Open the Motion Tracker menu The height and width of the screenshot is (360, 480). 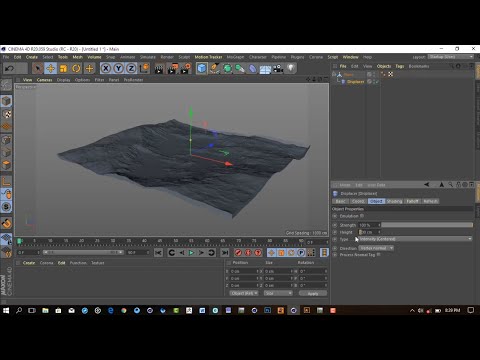tap(208, 57)
